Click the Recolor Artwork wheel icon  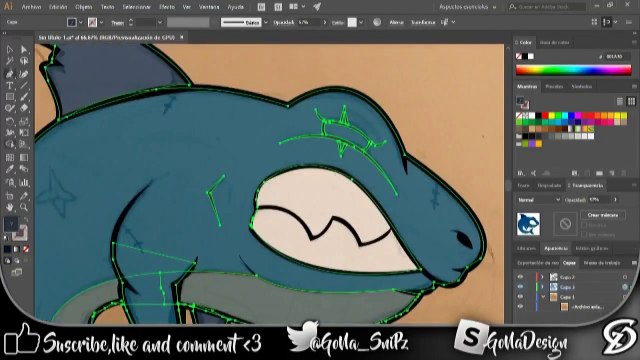377,22
